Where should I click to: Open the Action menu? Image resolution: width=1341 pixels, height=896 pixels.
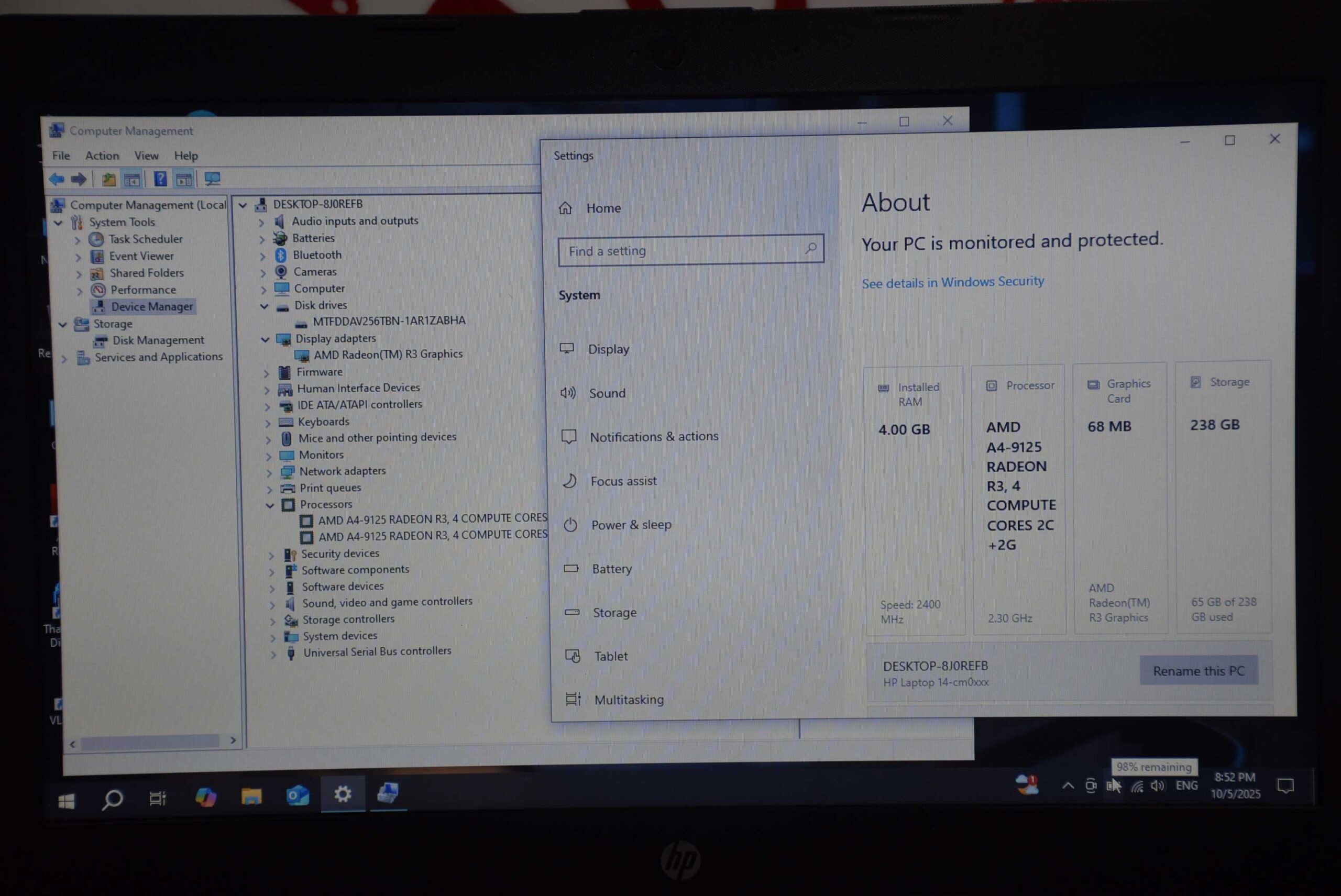[102, 156]
